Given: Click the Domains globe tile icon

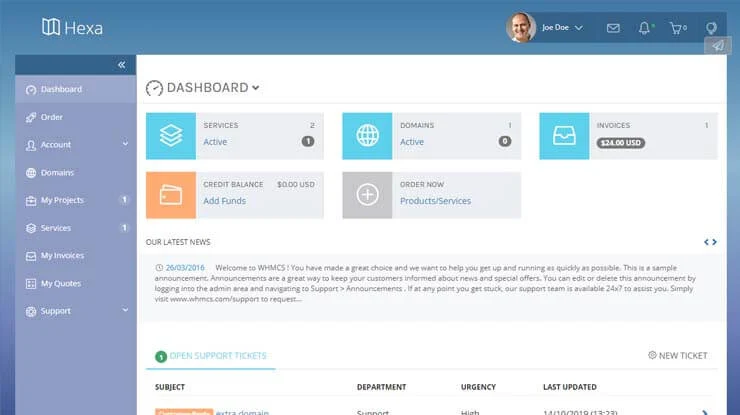Looking at the screenshot, I should pyautogui.click(x=367, y=136).
